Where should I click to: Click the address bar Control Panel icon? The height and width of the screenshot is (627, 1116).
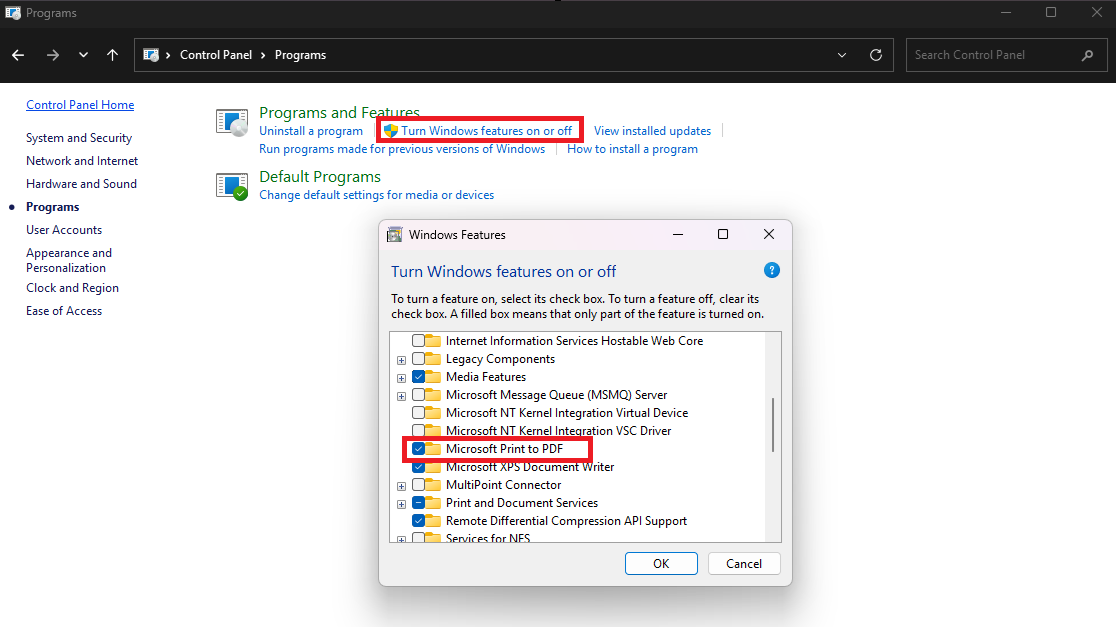click(x=151, y=55)
